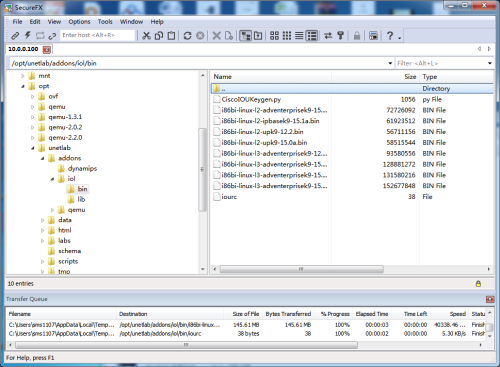This screenshot has height=367, width=500.
Task: Click the Refresh toolbar icon
Action: point(187,35)
